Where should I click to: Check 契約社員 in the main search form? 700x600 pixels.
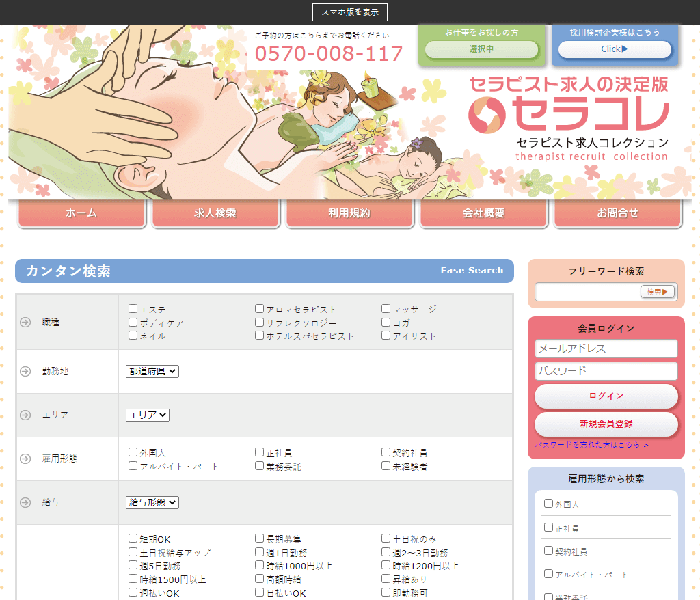pyautogui.click(x=386, y=452)
